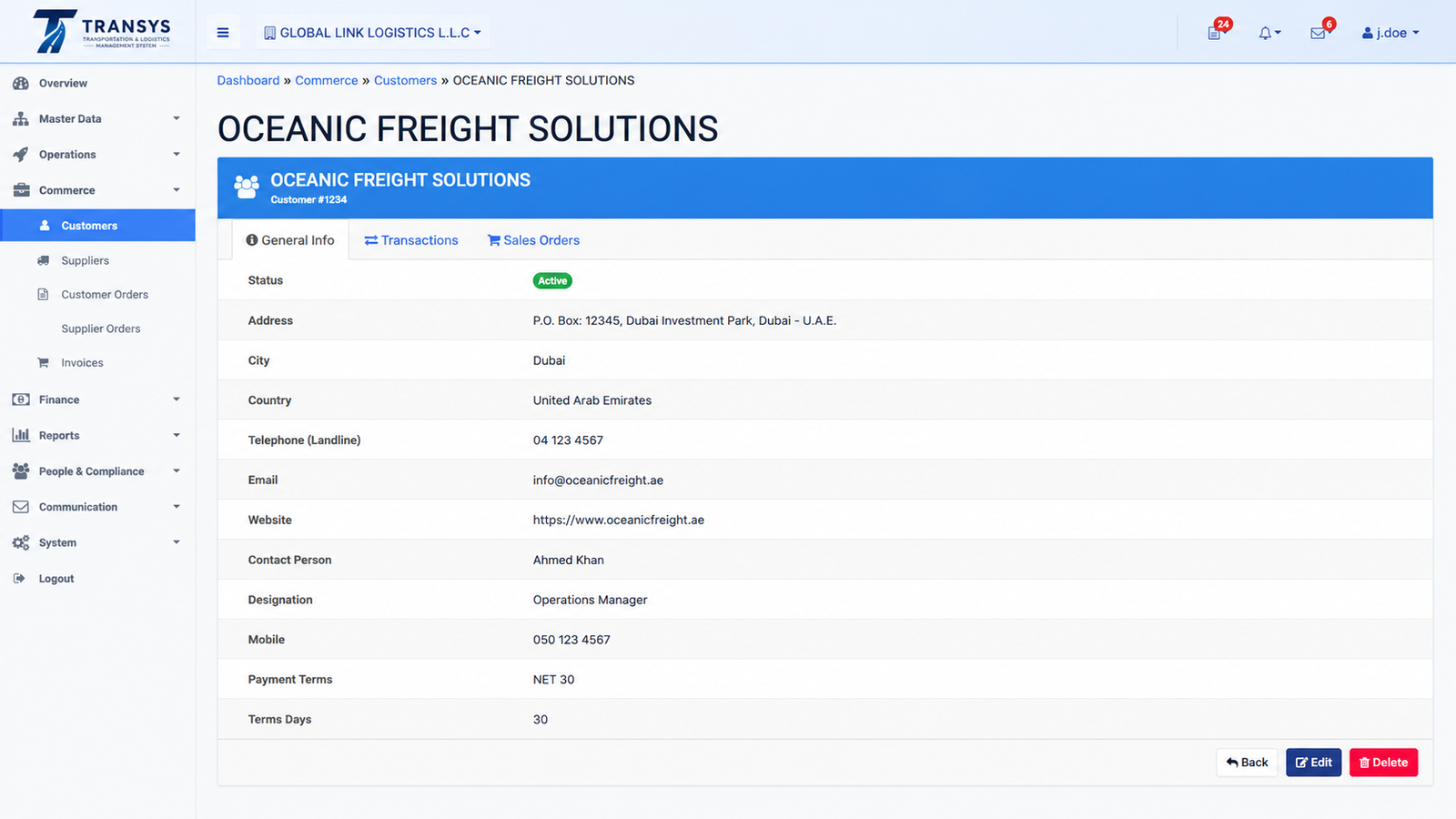Click the contact person Ahmed Khan
The width and height of the screenshot is (1456, 819).
(569, 560)
